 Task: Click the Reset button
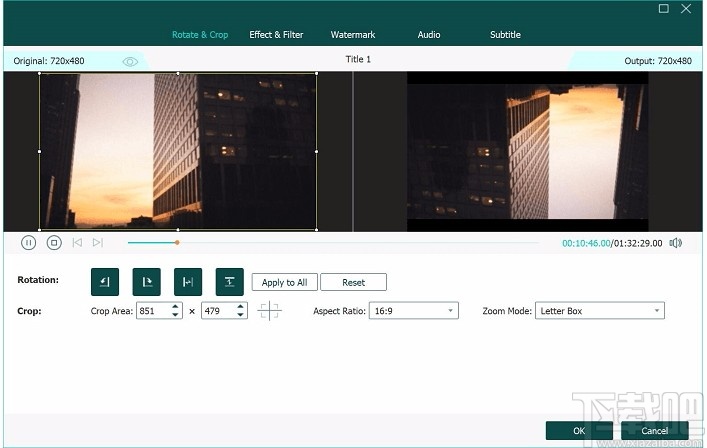353,283
